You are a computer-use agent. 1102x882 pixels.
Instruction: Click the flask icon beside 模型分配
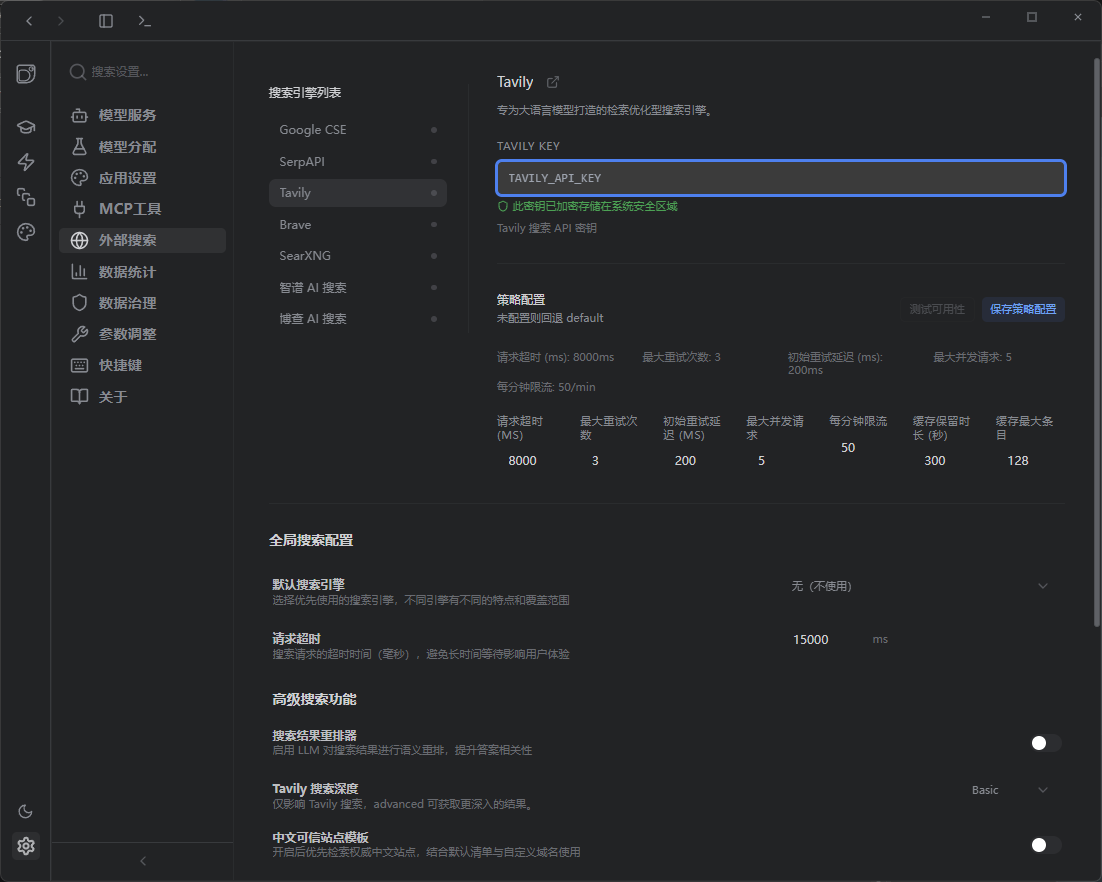pyautogui.click(x=79, y=146)
